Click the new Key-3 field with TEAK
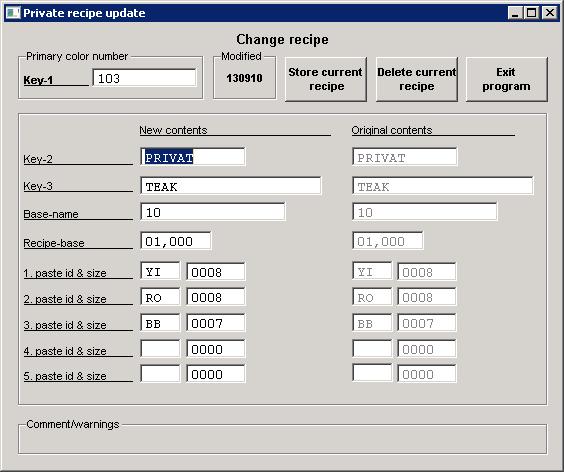The width and height of the screenshot is (564, 472). pos(231,186)
